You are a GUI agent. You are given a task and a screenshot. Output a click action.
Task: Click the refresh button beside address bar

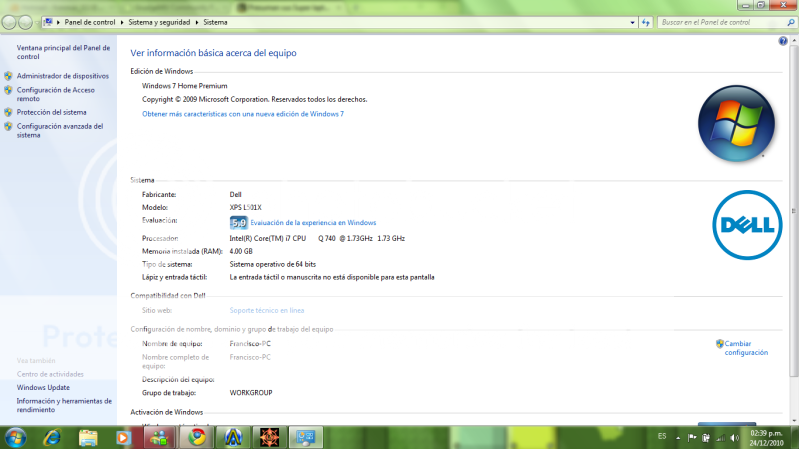click(x=646, y=22)
